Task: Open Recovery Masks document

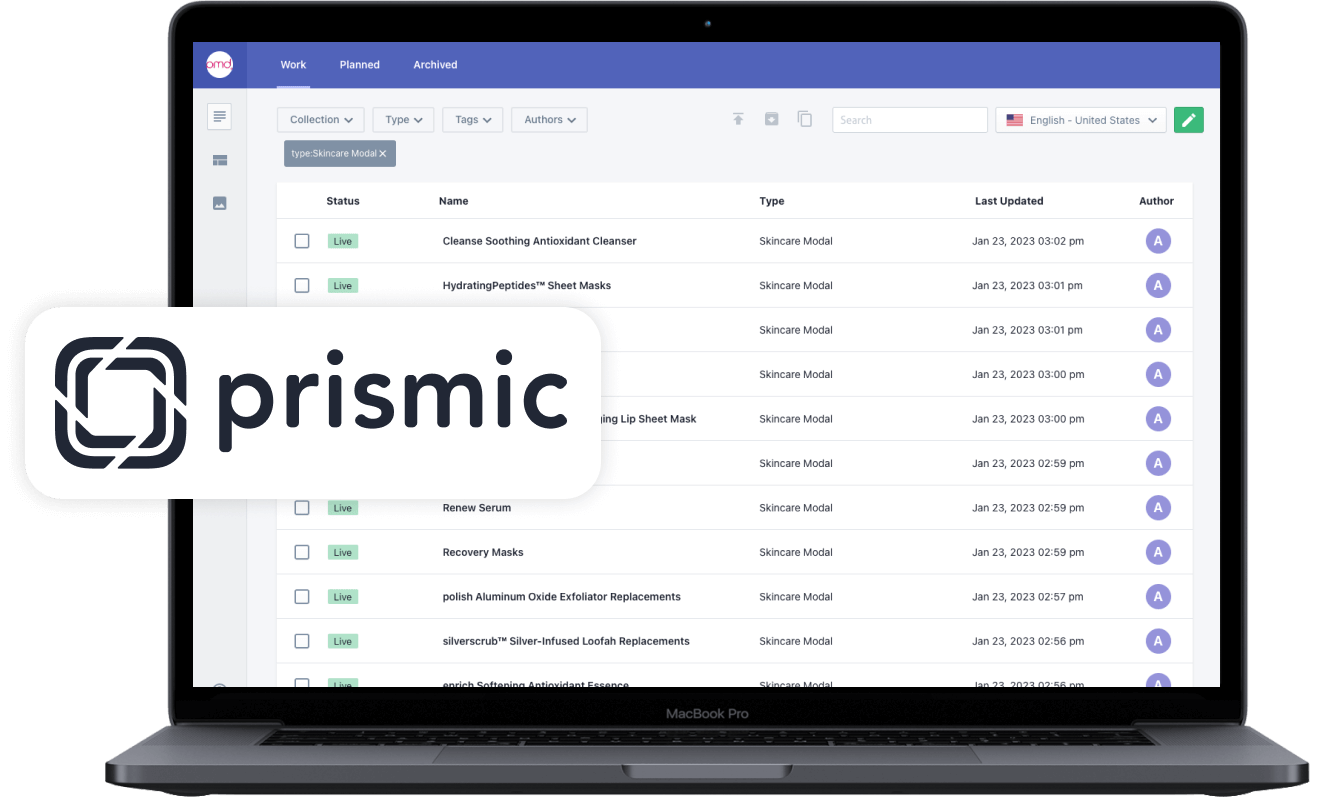Action: click(x=483, y=552)
